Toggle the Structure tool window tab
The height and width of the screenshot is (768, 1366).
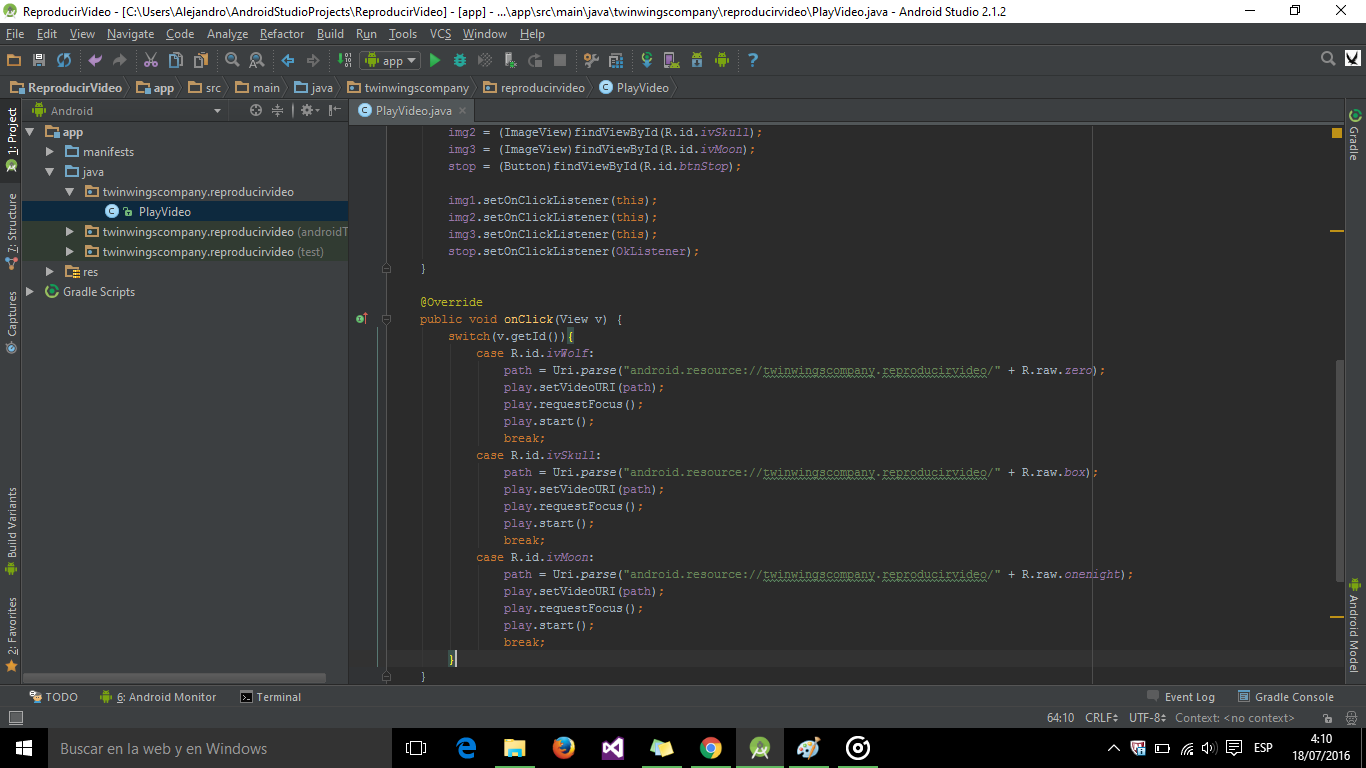(x=11, y=231)
